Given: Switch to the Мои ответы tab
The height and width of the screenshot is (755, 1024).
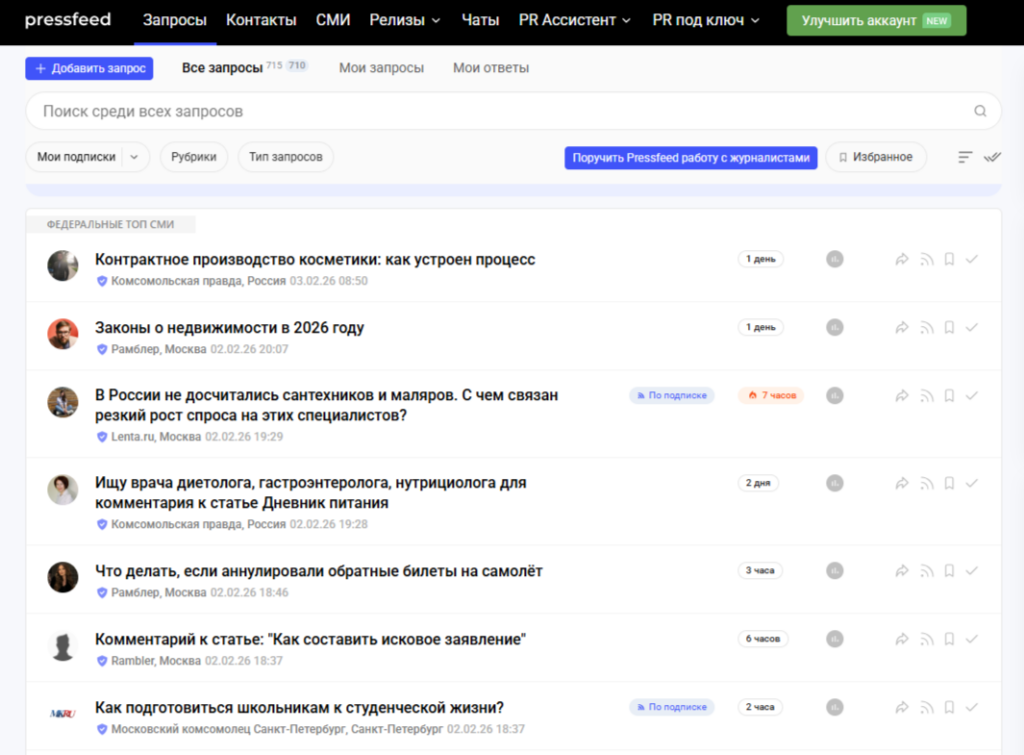Looking at the screenshot, I should 491,68.
